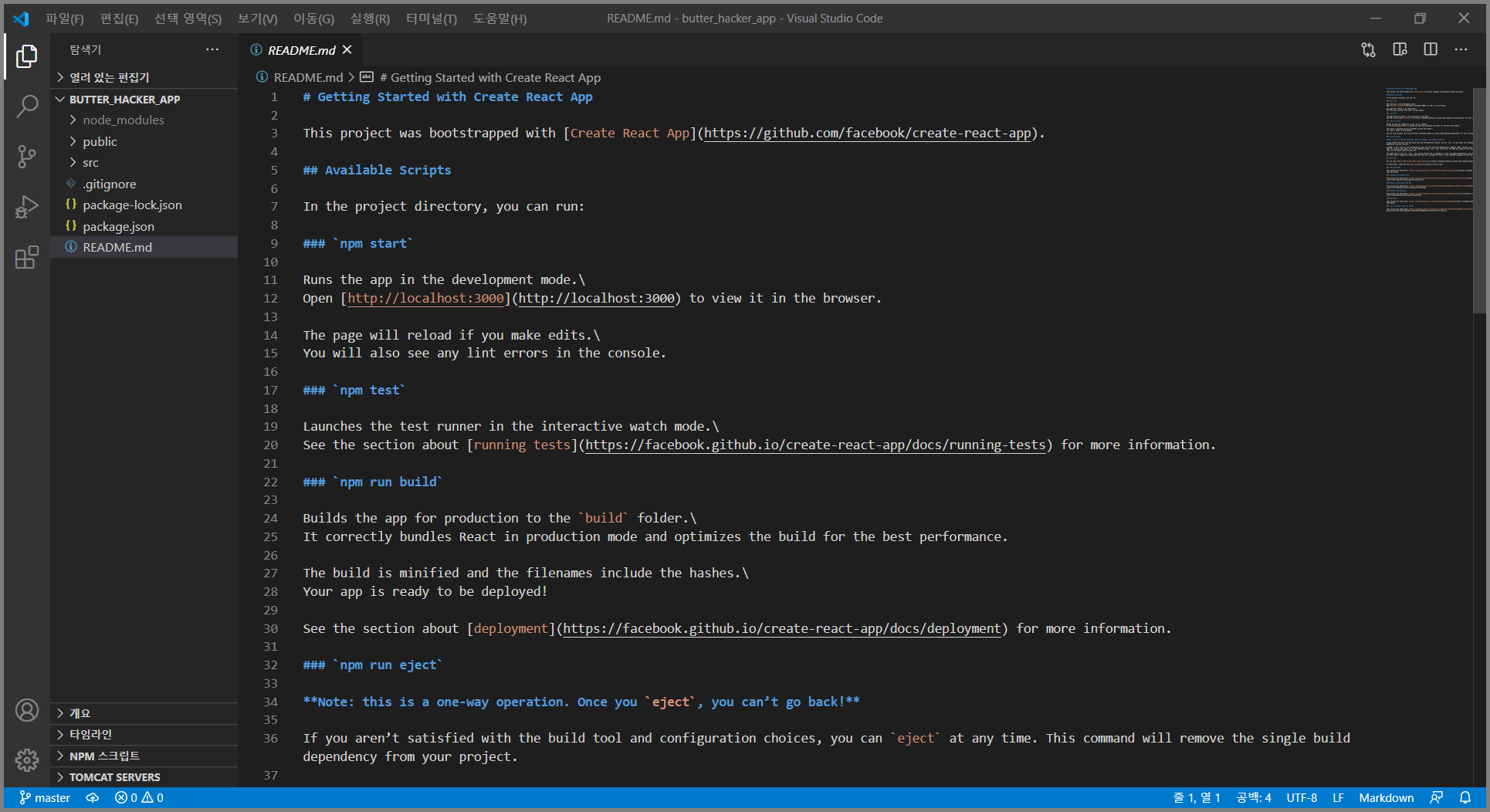
Task: Click the create-react-app GitHub link
Action: point(868,134)
